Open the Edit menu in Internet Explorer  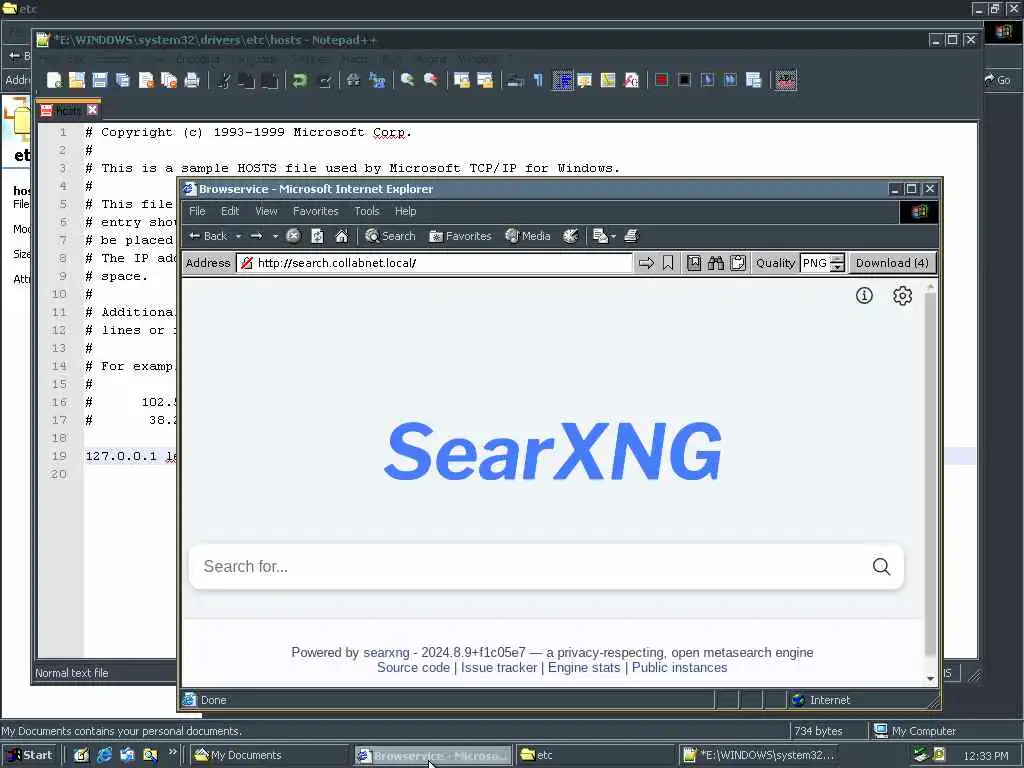[230, 211]
